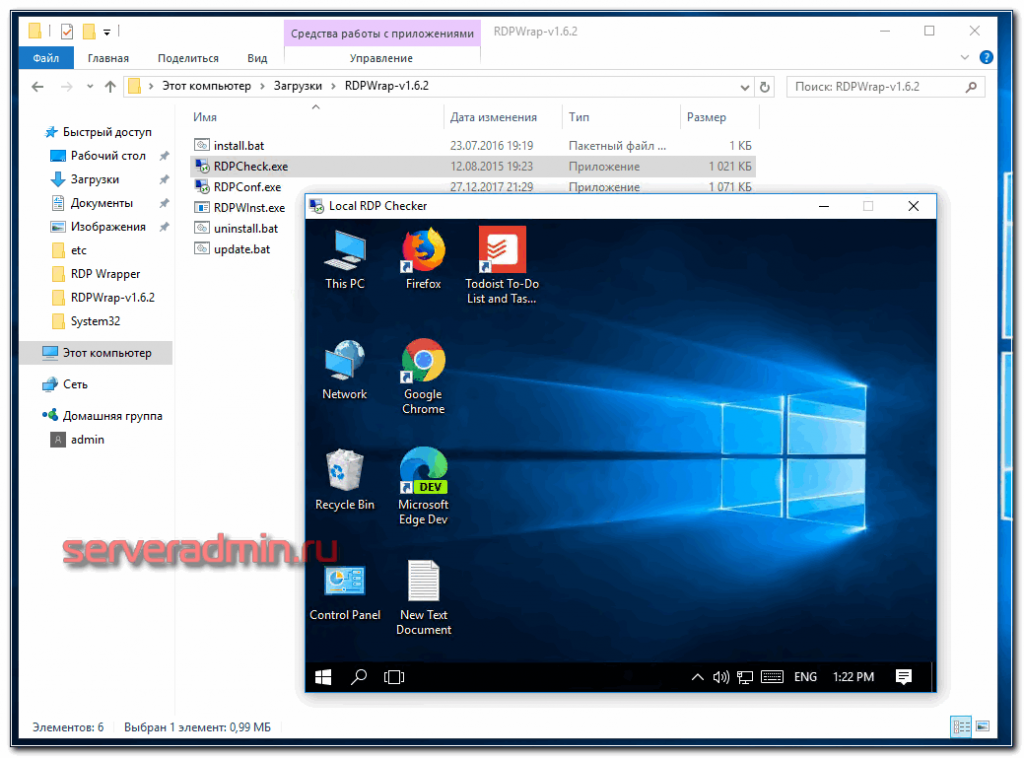Open the Файл menu tab

[x=45, y=59]
